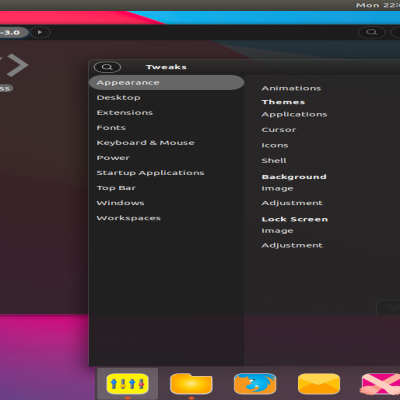The image size is (400, 400).
Task: Click the Themes heading
Action: pyautogui.click(x=283, y=102)
